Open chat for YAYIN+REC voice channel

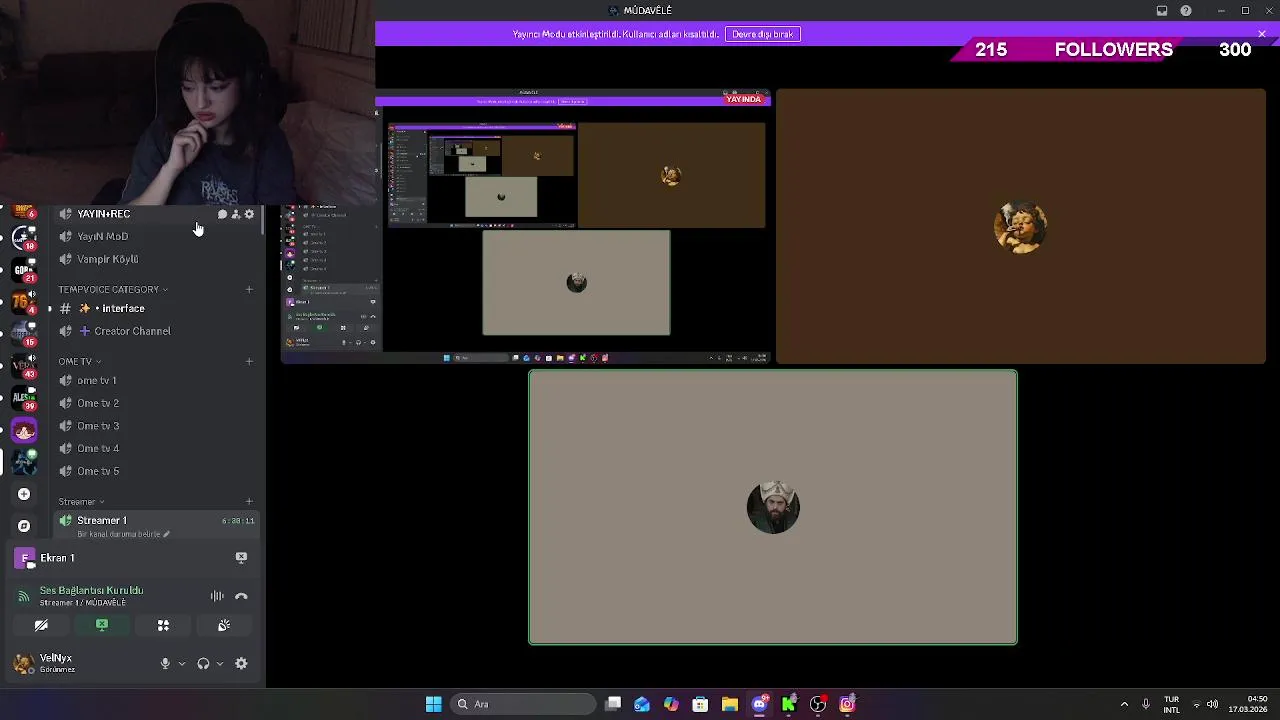[222, 214]
